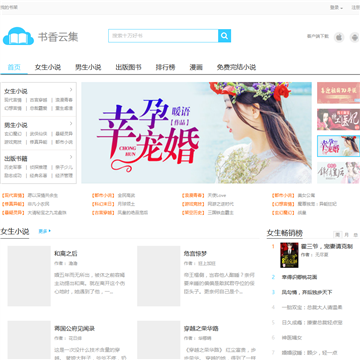This screenshot has height=360, width=360.
Task: Open the book title 危宫惊梦
Action: (195, 254)
